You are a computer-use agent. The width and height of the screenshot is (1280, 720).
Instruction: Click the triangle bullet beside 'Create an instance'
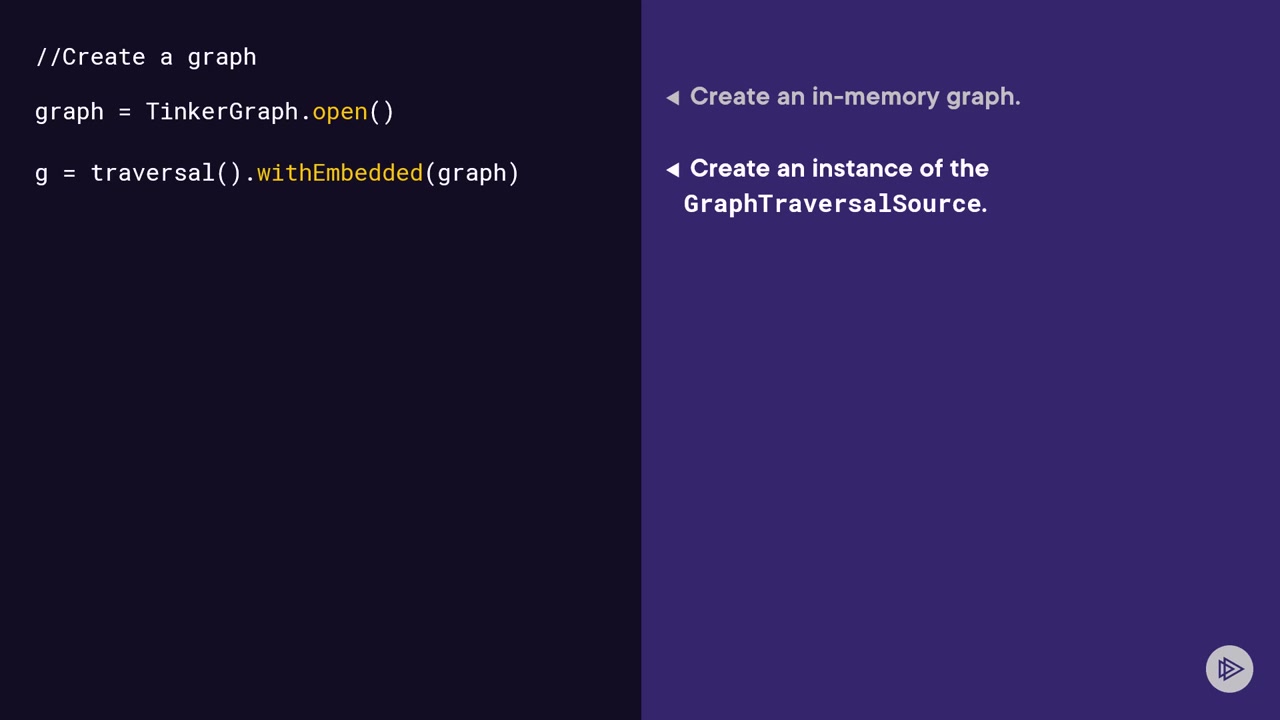[x=673, y=170]
